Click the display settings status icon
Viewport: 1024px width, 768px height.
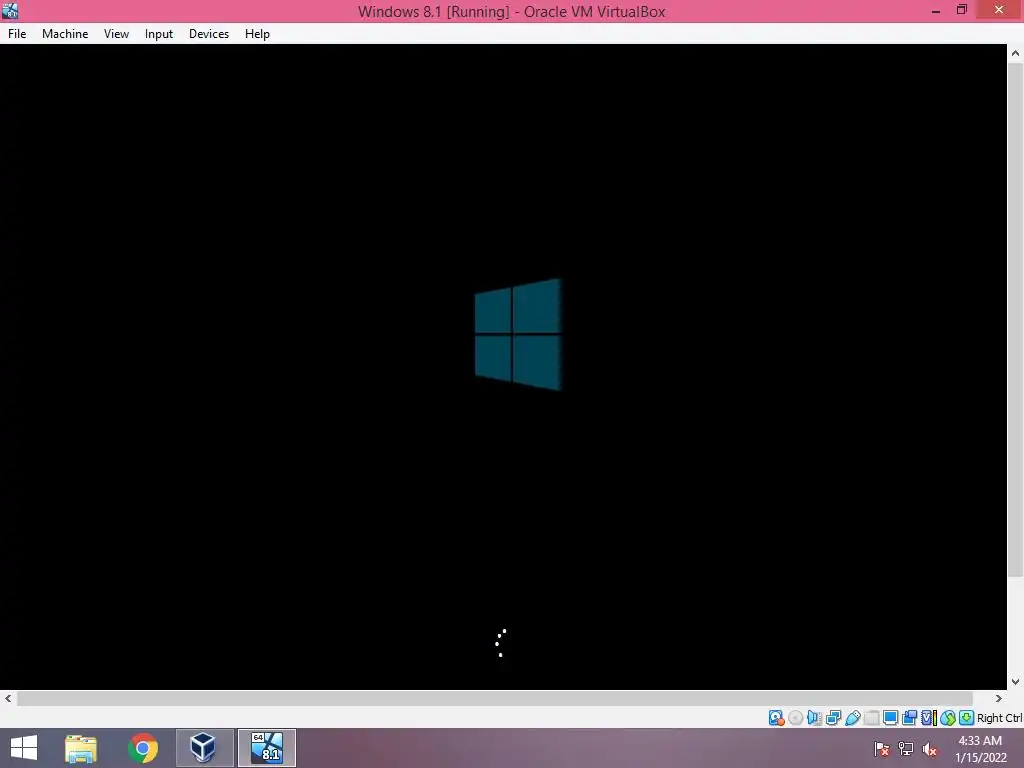point(890,718)
